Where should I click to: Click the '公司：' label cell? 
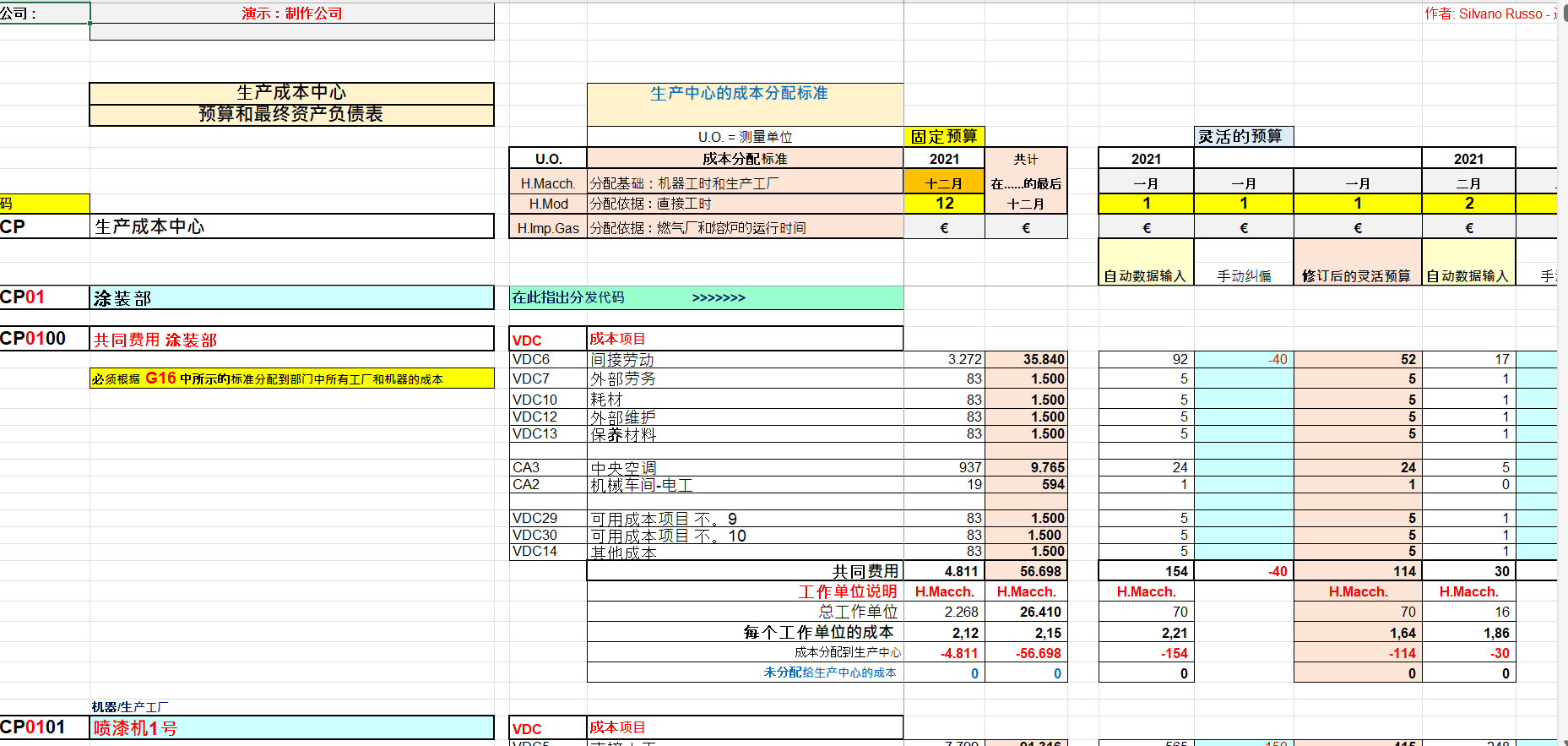[45, 14]
